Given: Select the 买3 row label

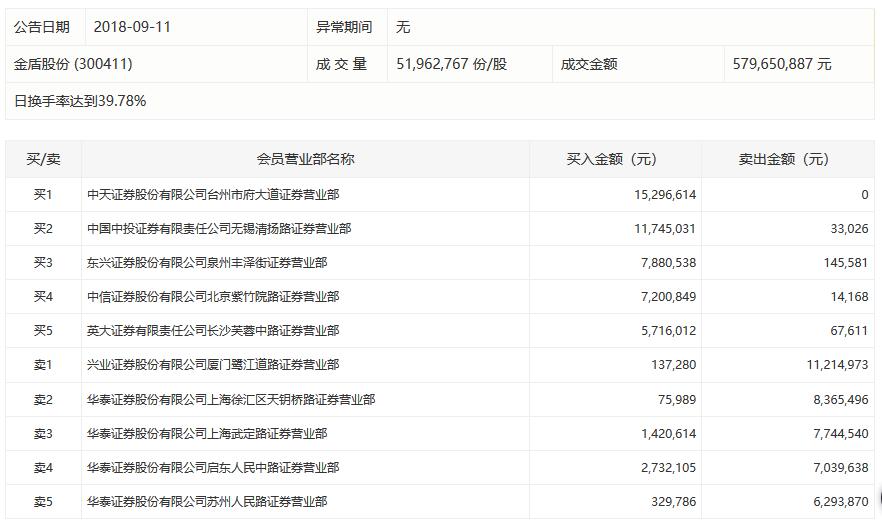Looking at the screenshot, I should coord(43,263).
